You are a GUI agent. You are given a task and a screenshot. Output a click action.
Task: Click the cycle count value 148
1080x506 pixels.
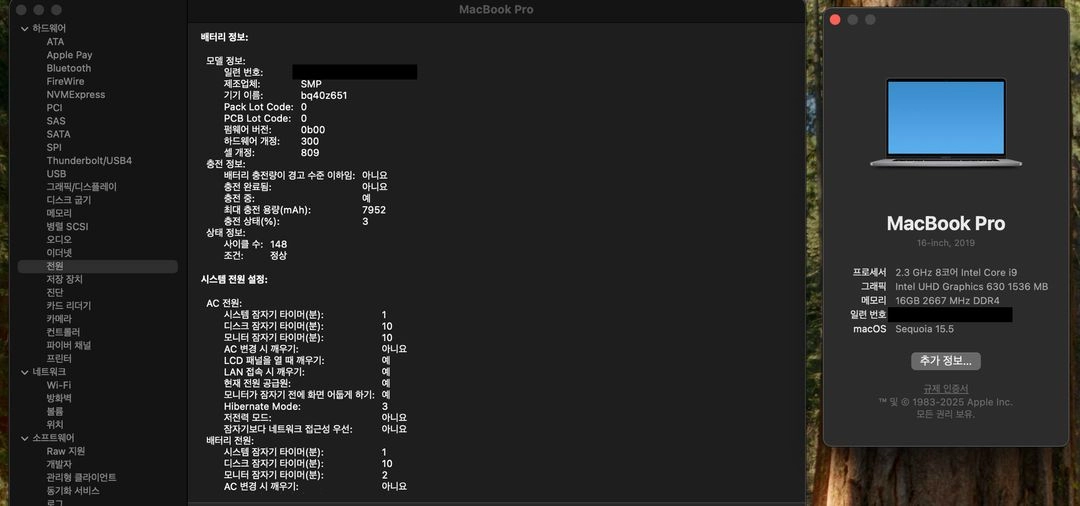tap(279, 244)
